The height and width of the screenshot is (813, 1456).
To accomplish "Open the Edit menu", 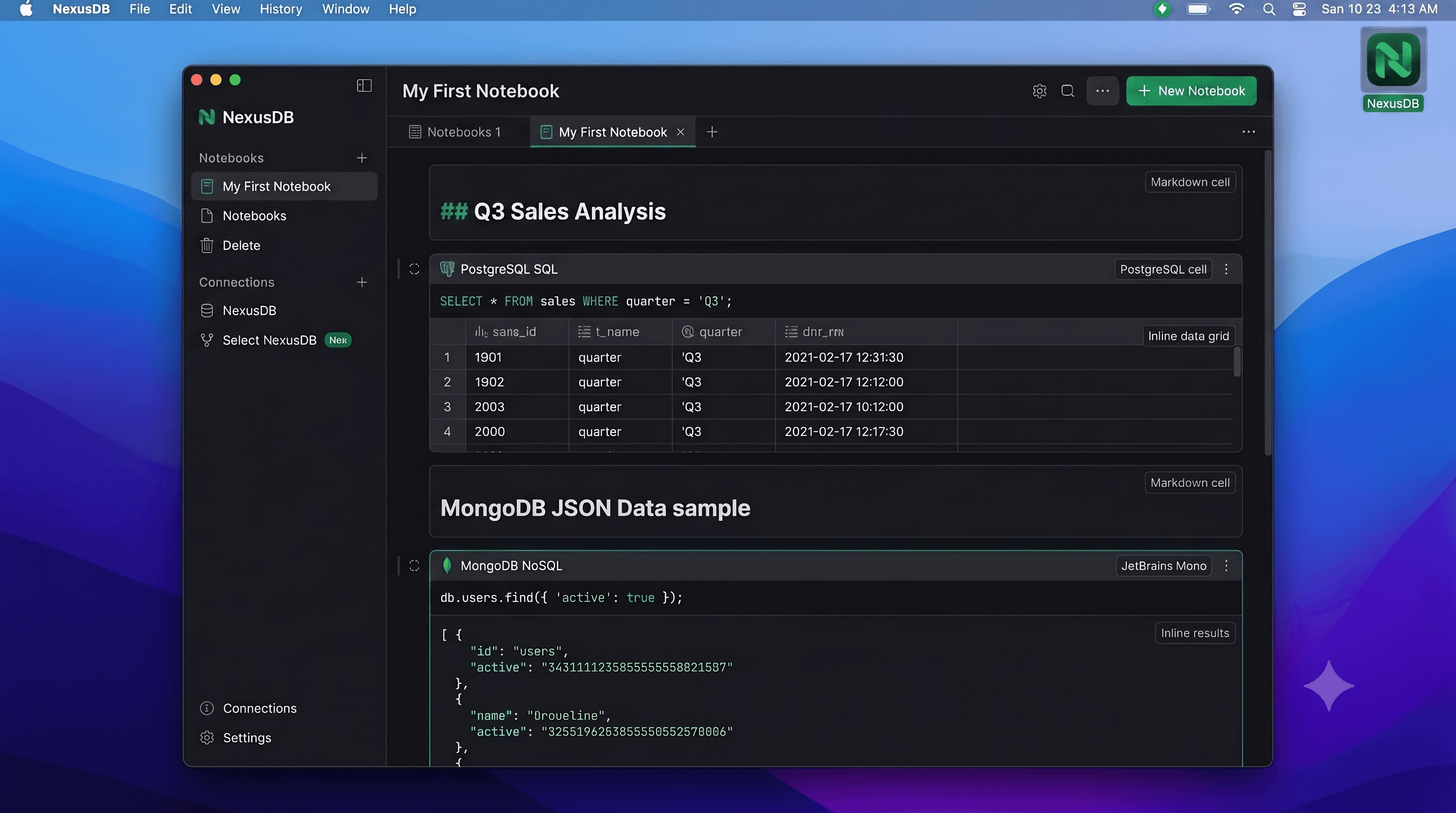I will tap(180, 9).
